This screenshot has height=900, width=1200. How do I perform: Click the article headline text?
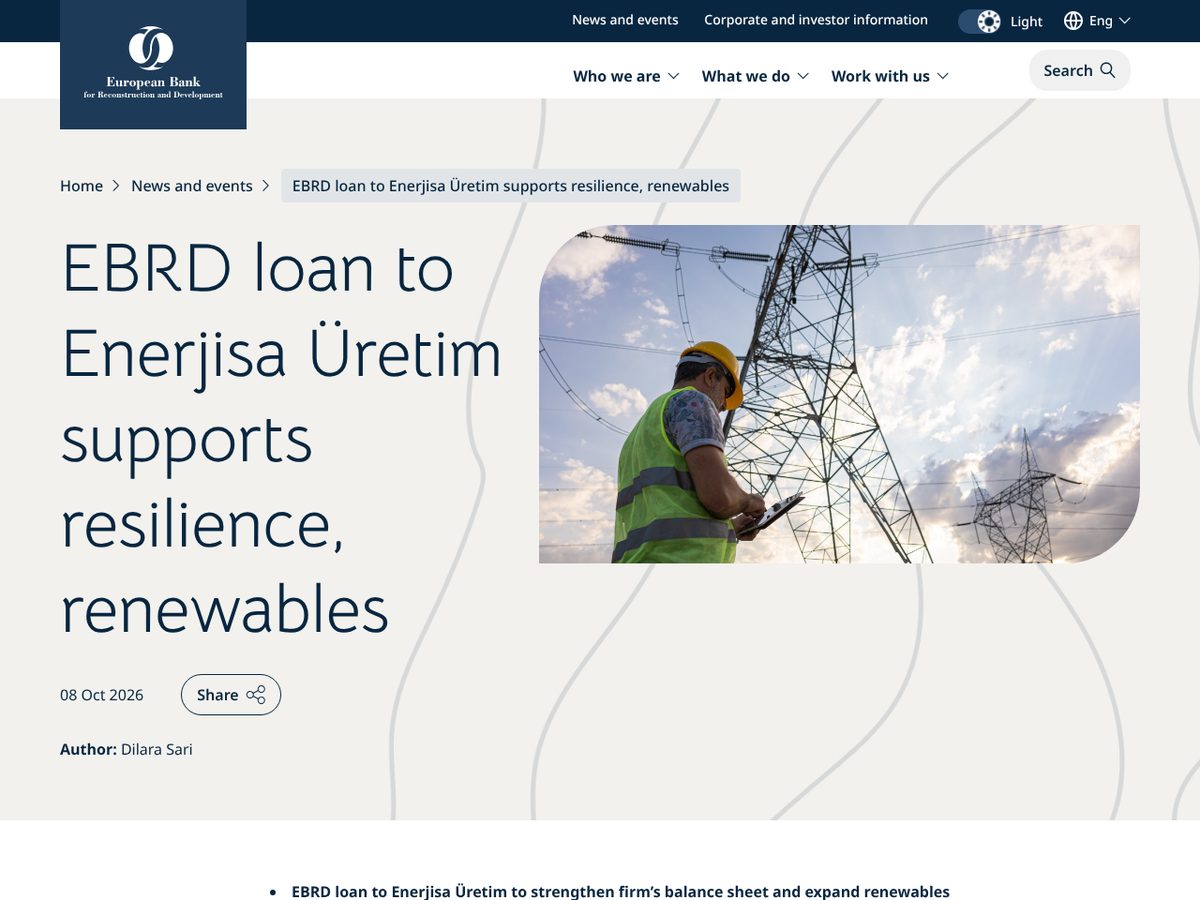[282, 437]
